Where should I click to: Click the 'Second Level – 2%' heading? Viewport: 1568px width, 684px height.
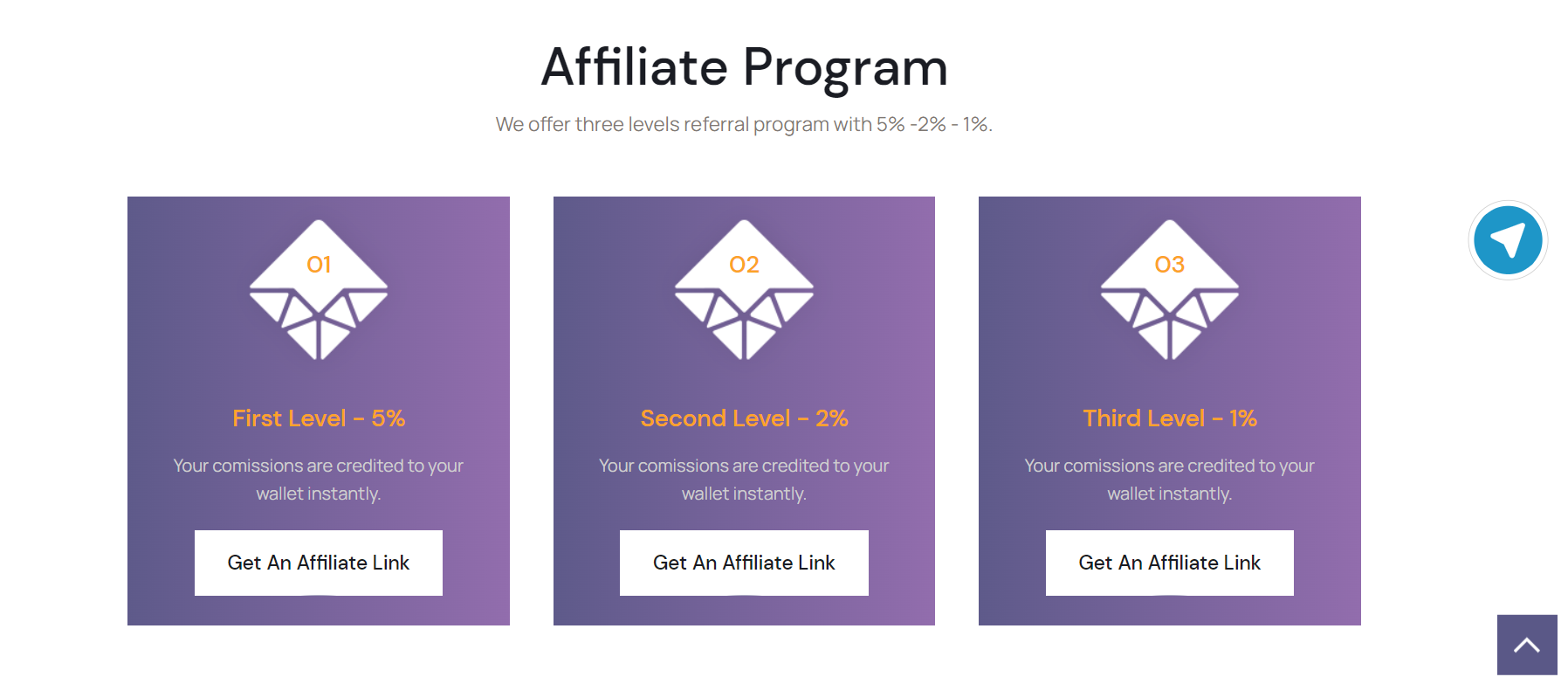point(744,418)
